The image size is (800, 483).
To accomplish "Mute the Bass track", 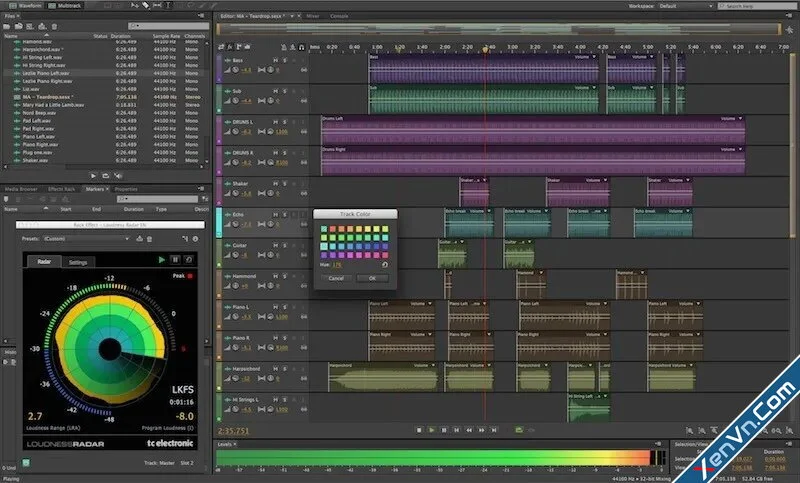I will coord(276,60).
